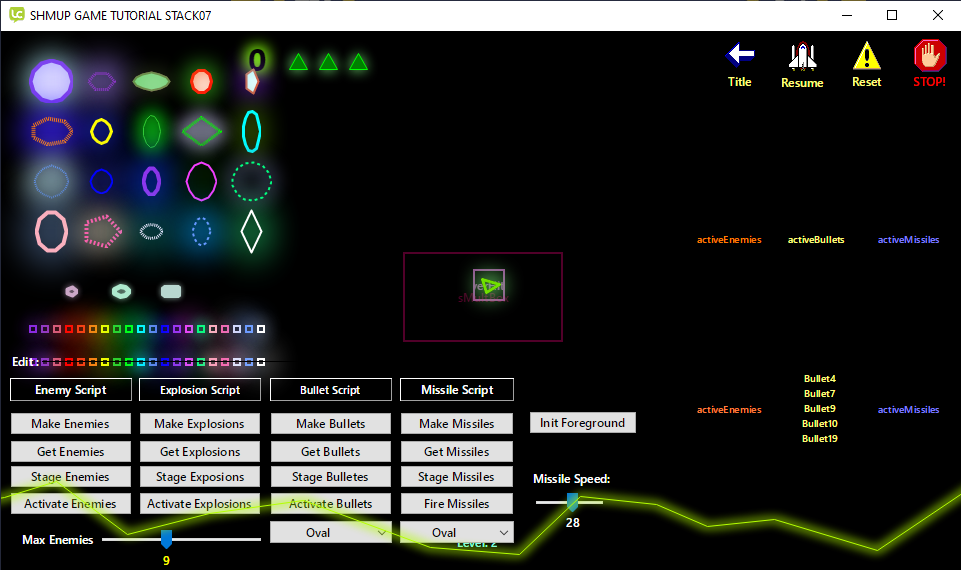This screenshot has width=961, height=570.
Task: Click the blue arrow Title icon
Action: pyautogui.click(x=740, y=55)
